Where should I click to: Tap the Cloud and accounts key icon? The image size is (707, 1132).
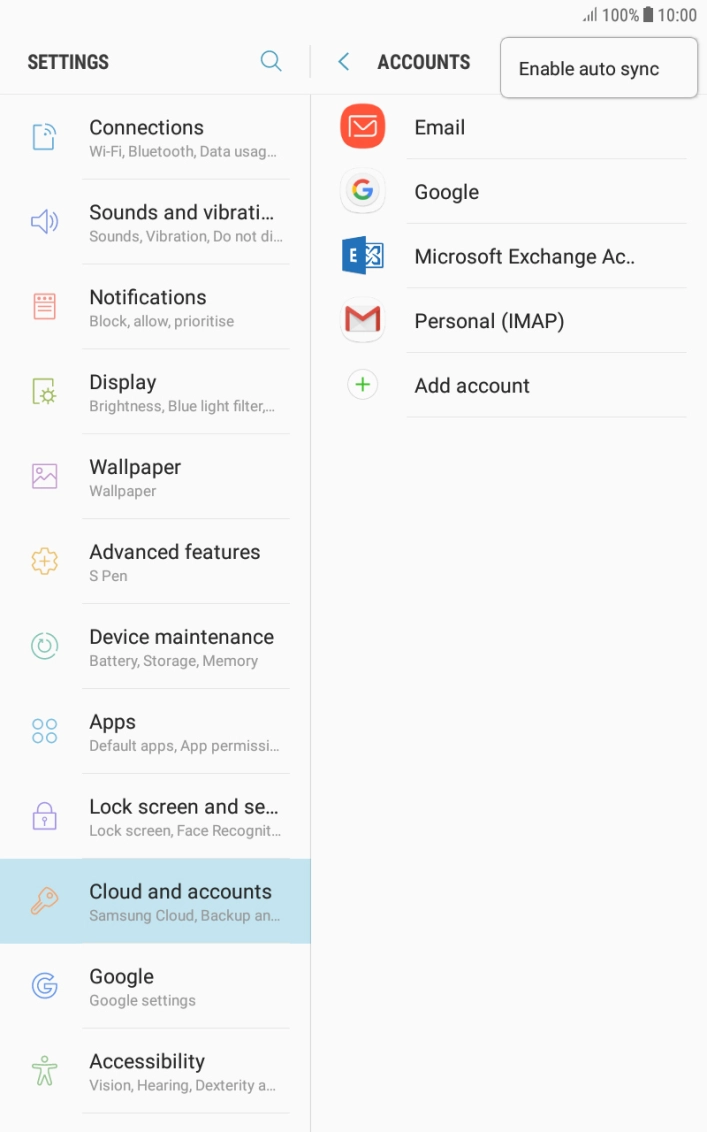[44, 900]
